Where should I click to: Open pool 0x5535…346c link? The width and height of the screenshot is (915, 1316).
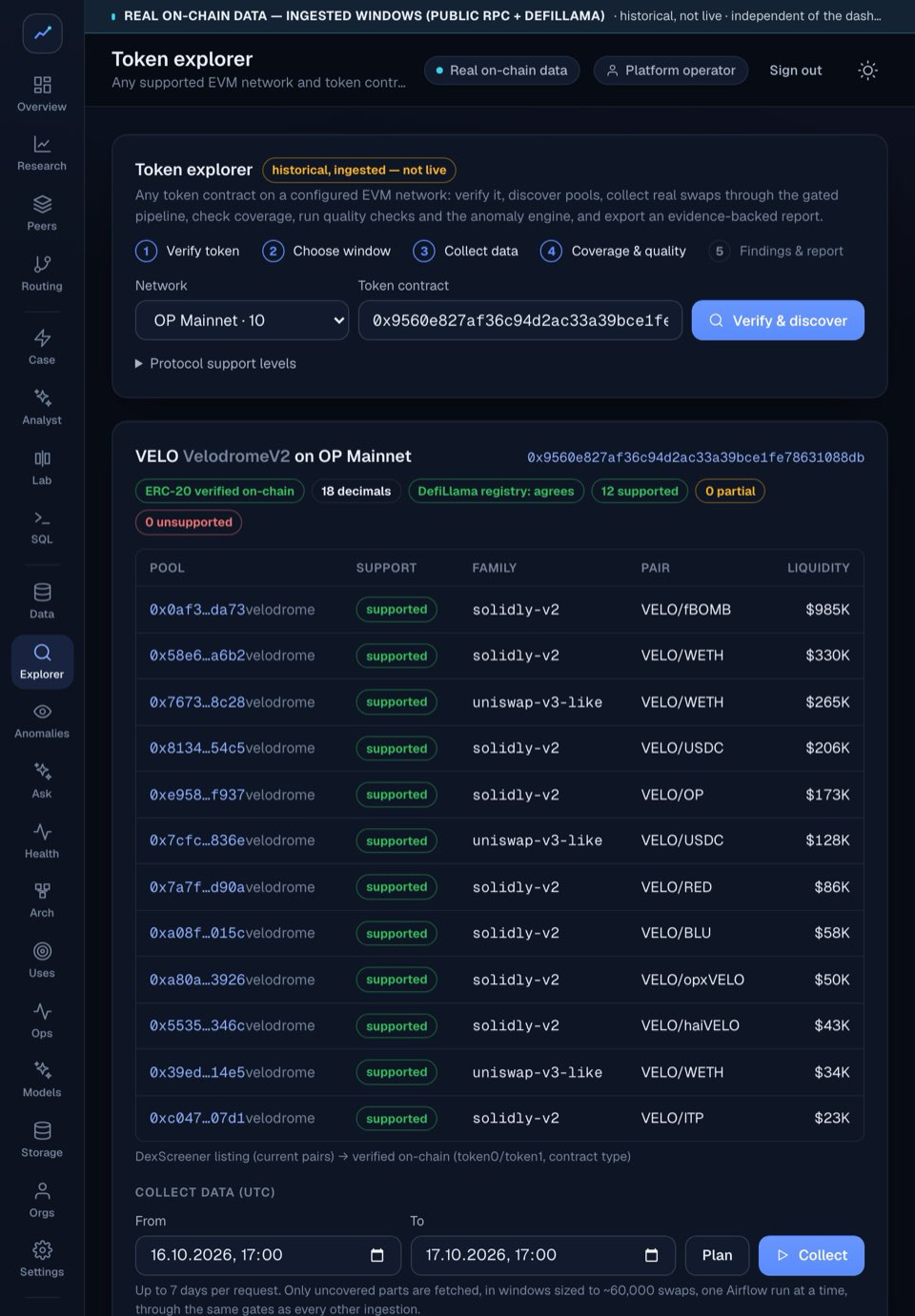click(x=197, y=1025)
